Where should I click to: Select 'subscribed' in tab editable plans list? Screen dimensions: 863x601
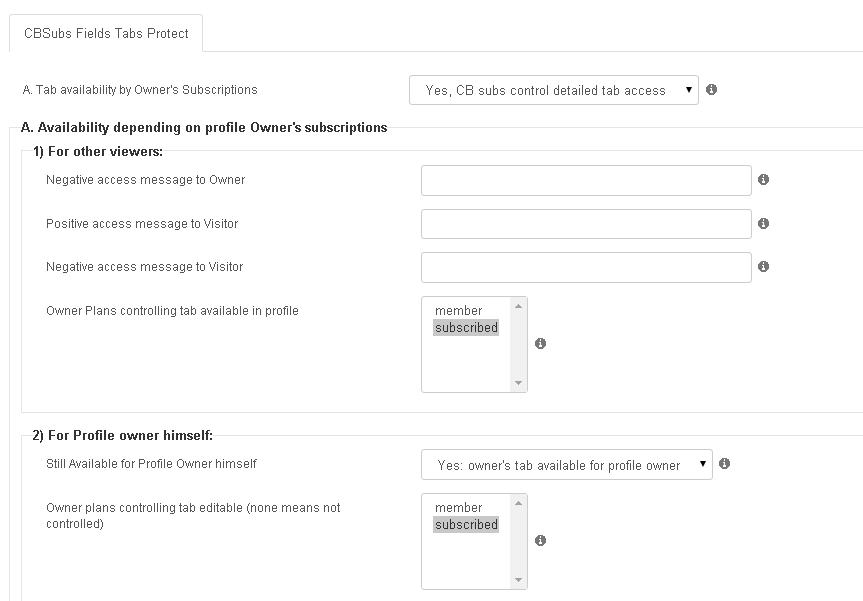pos(466,524)
